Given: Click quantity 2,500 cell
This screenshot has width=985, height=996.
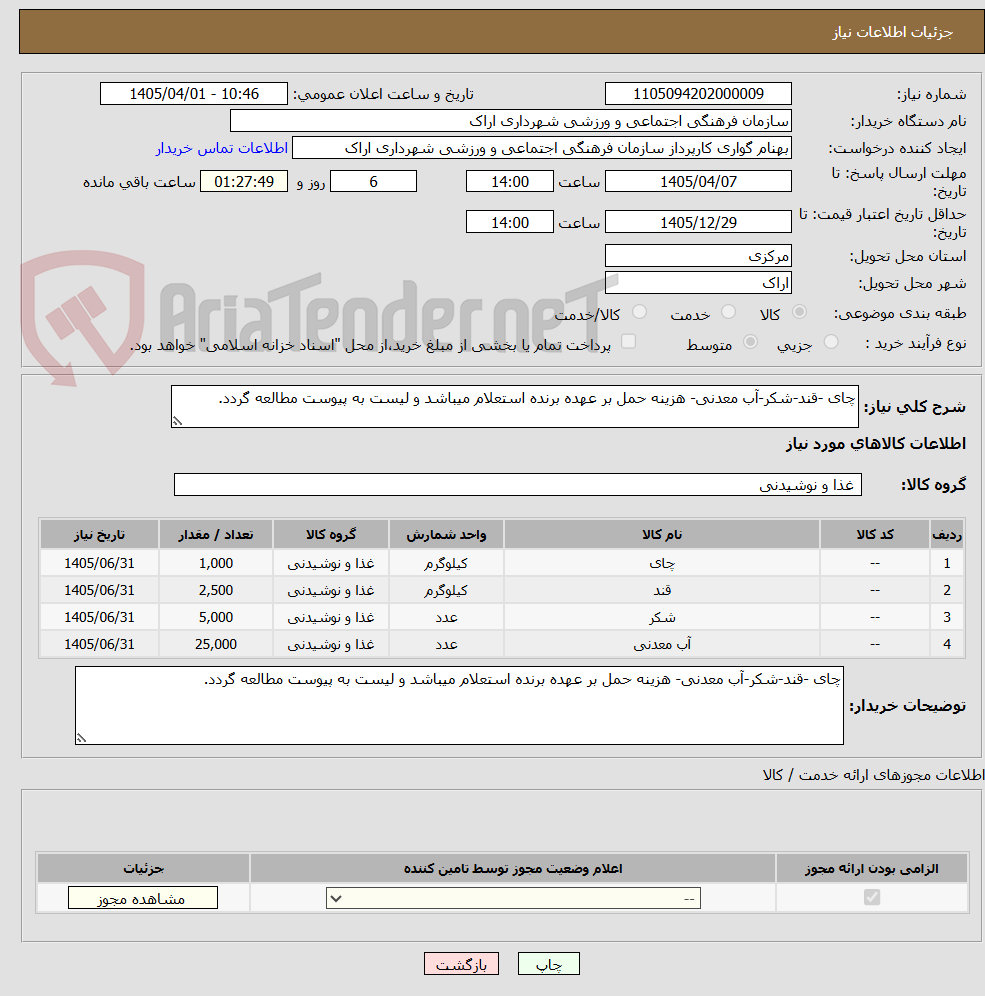Looking at the screenshot, I should [x=216, y=590].
